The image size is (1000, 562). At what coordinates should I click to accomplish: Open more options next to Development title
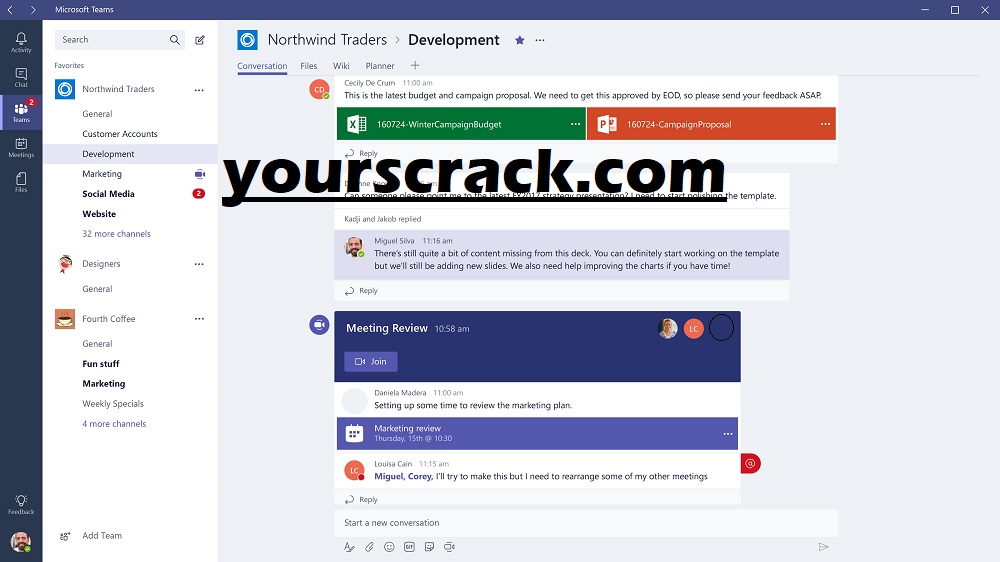click(540, 40)
